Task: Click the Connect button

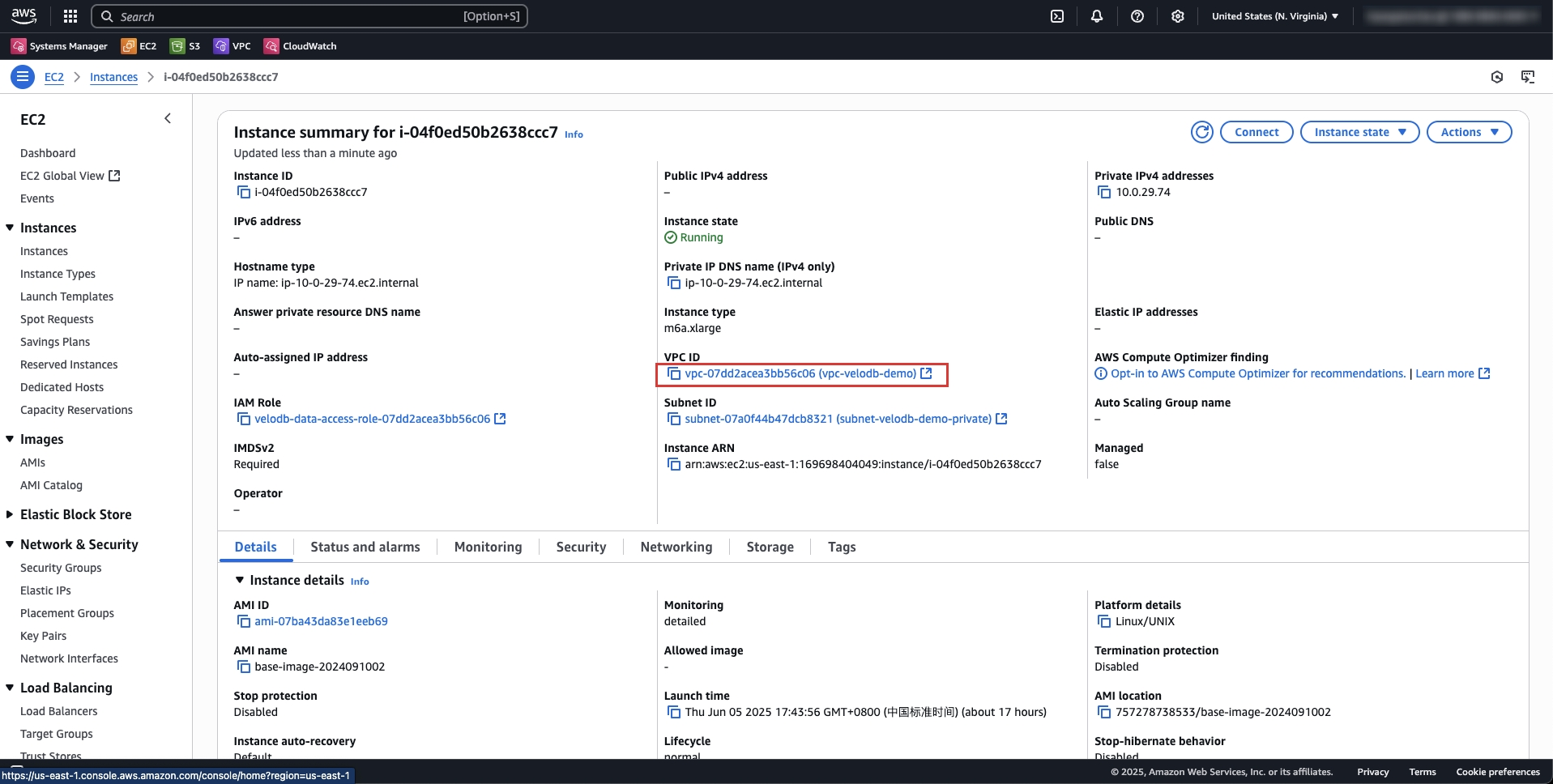Action: pos(1256,132)
